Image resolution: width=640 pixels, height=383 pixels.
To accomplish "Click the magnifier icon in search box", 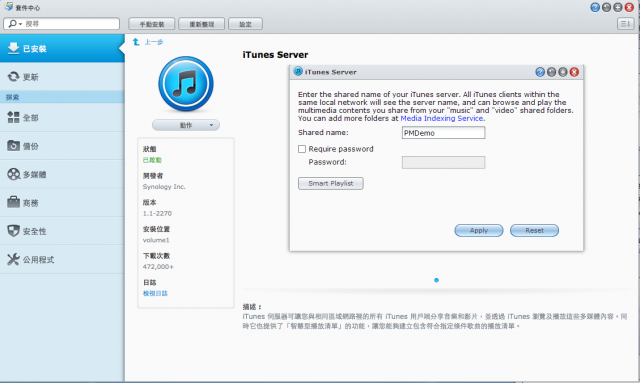I will 13,24.
